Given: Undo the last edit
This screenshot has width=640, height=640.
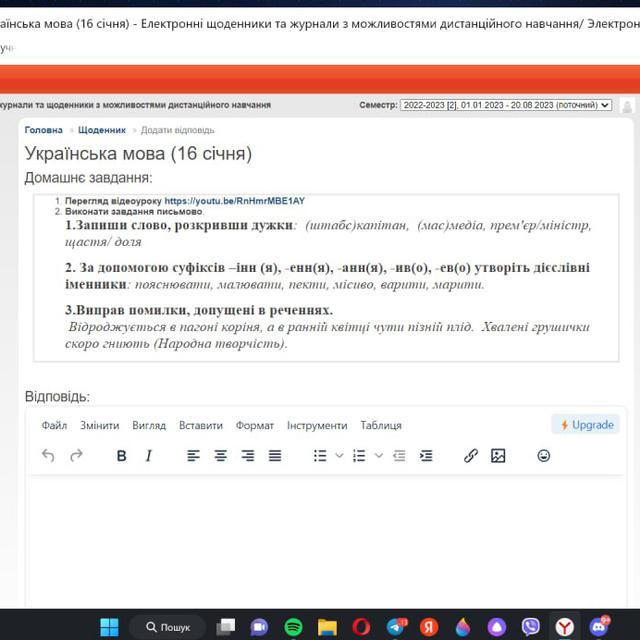Looking at the screenshot, I should pos(48,456).
